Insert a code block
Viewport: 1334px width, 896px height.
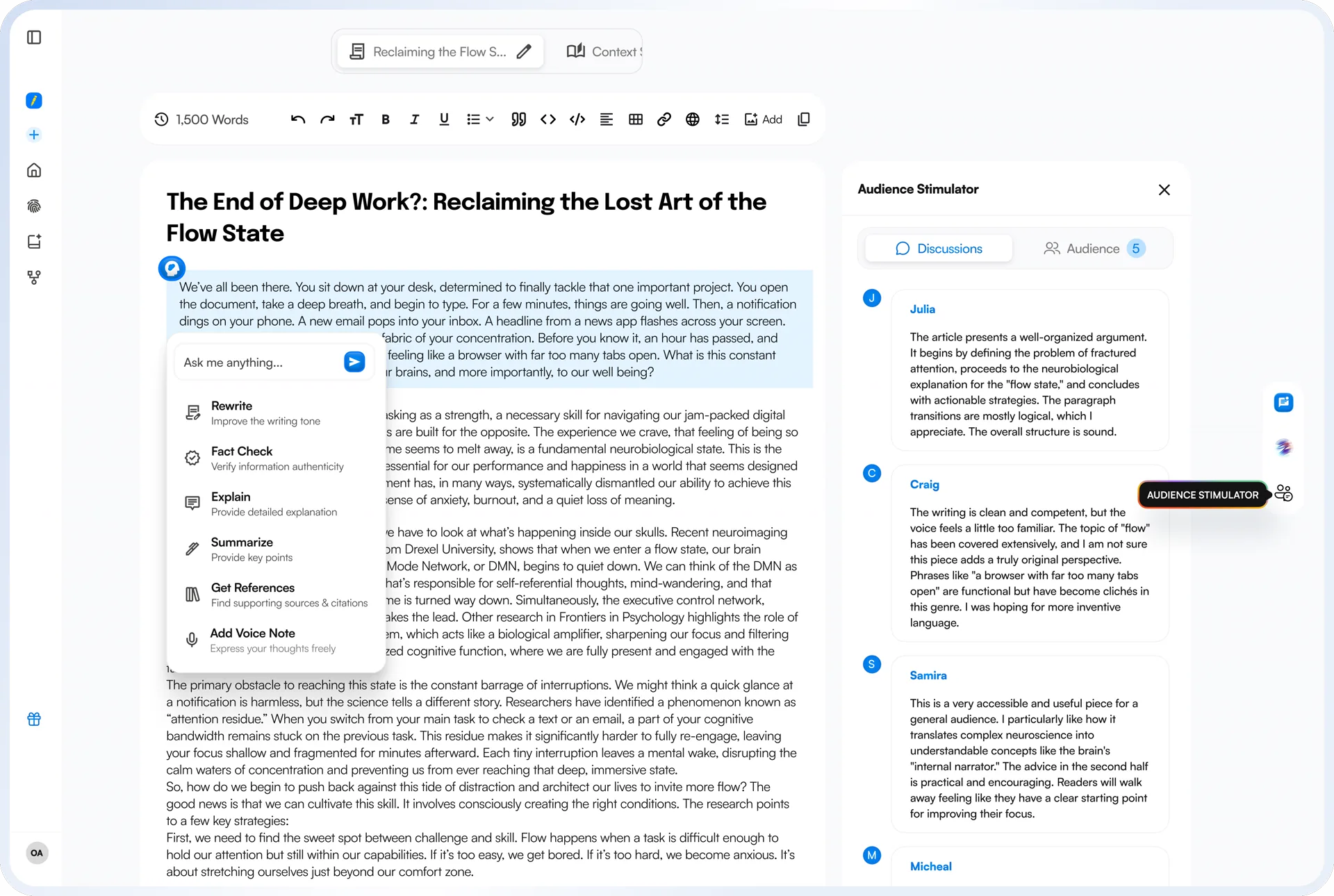[577, 119]
